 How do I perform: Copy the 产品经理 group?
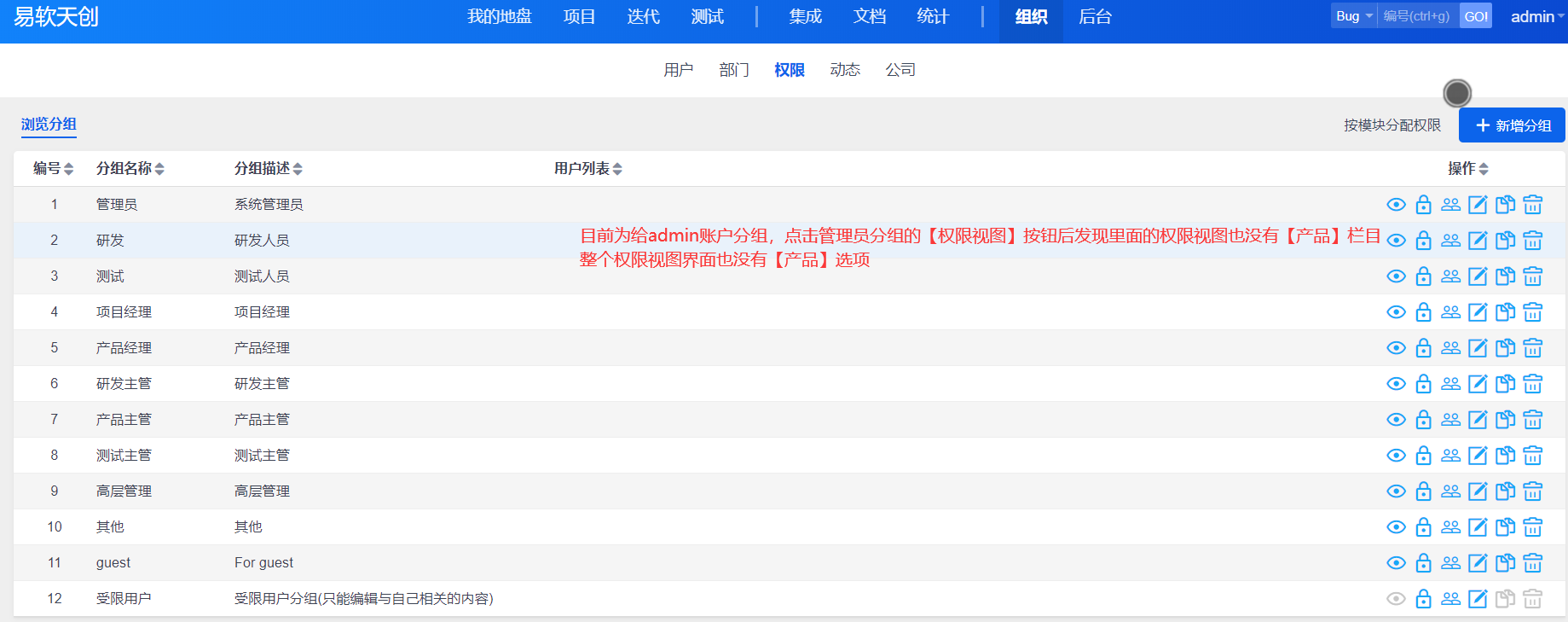1505,348
